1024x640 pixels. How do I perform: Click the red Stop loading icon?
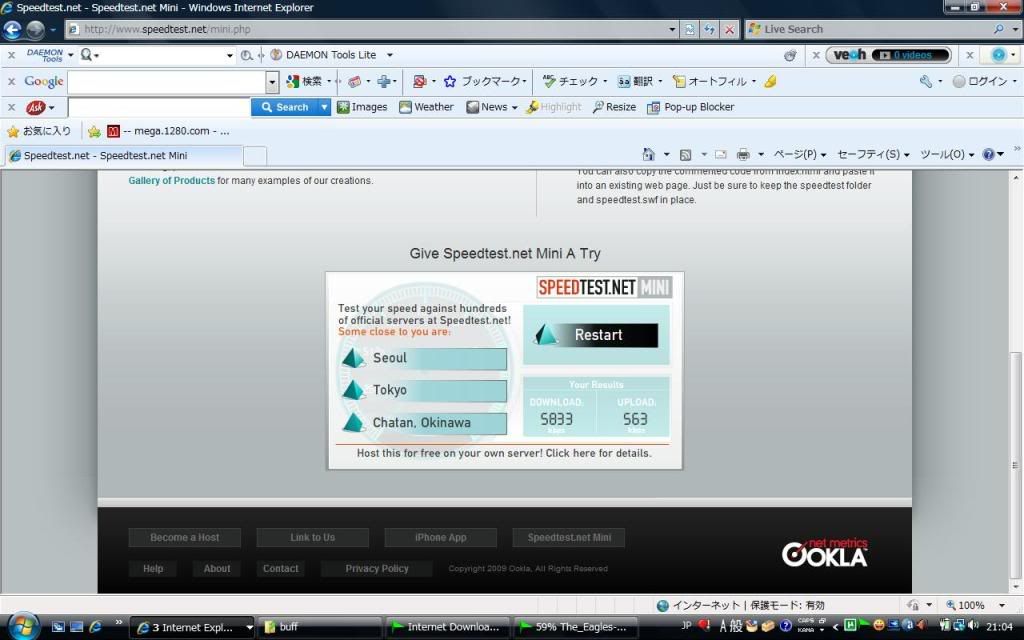coord(729,29)
